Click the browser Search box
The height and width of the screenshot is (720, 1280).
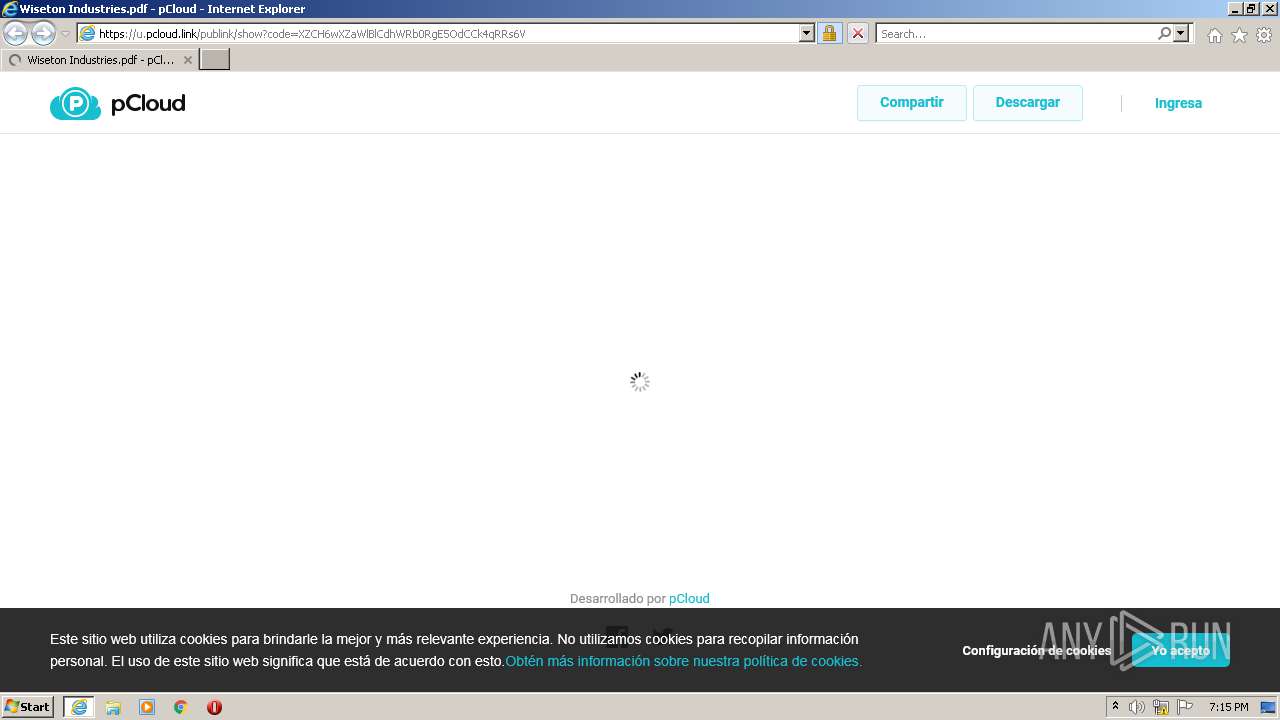point(1017,34)
